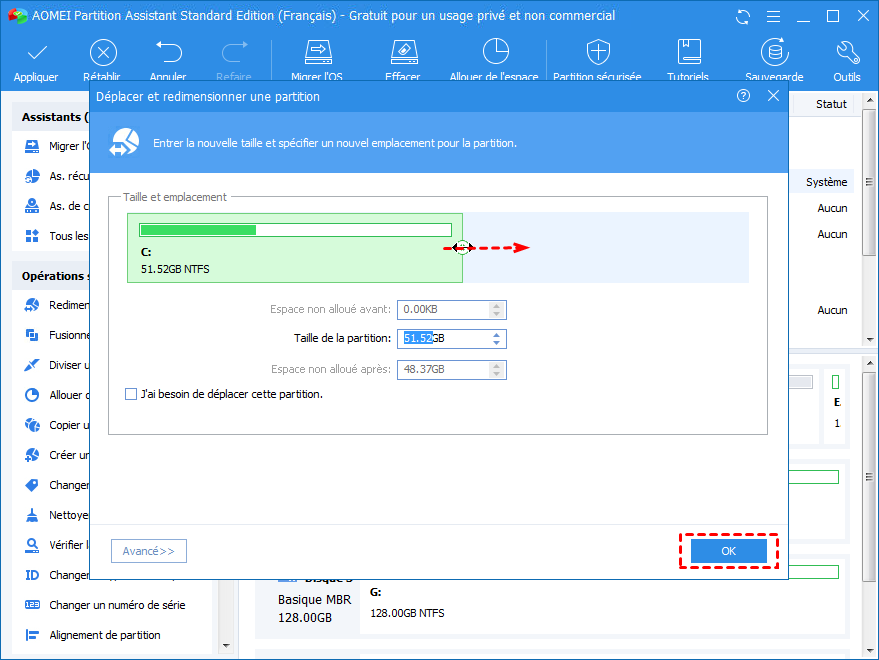Increase Taille de la partition with up arrow
Viewport: 879px width, 660px height.
click(496, 335)
